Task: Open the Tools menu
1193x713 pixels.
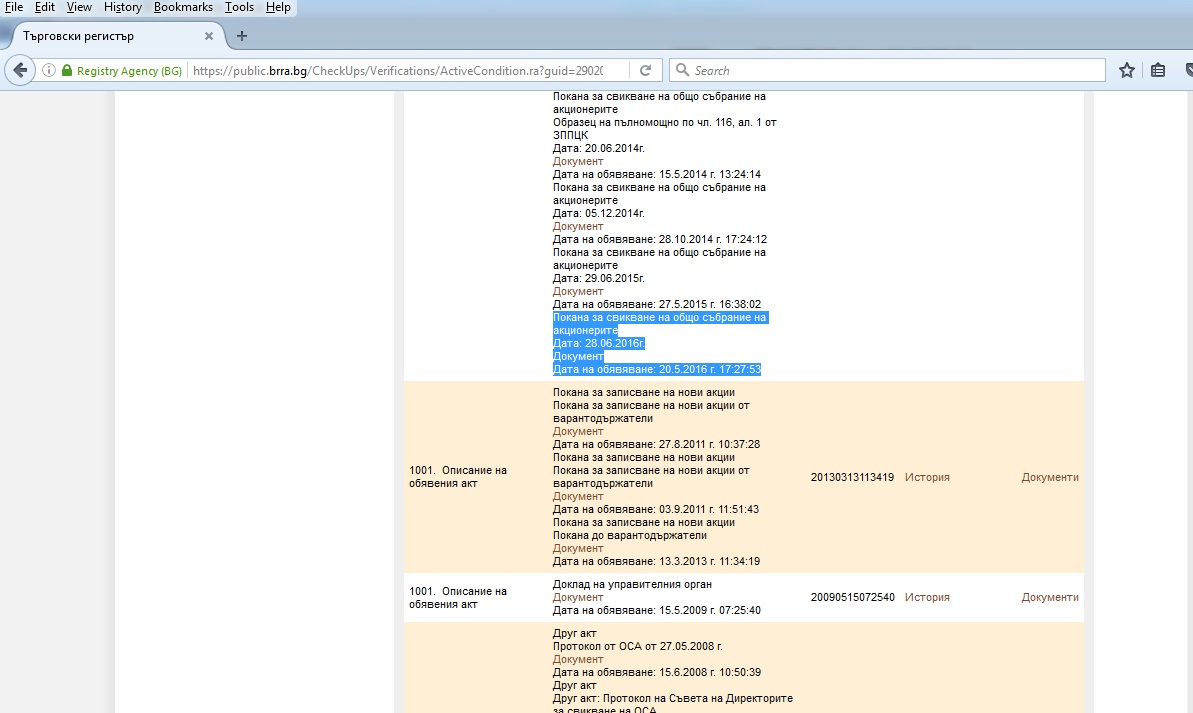Action: coord(239,7)
